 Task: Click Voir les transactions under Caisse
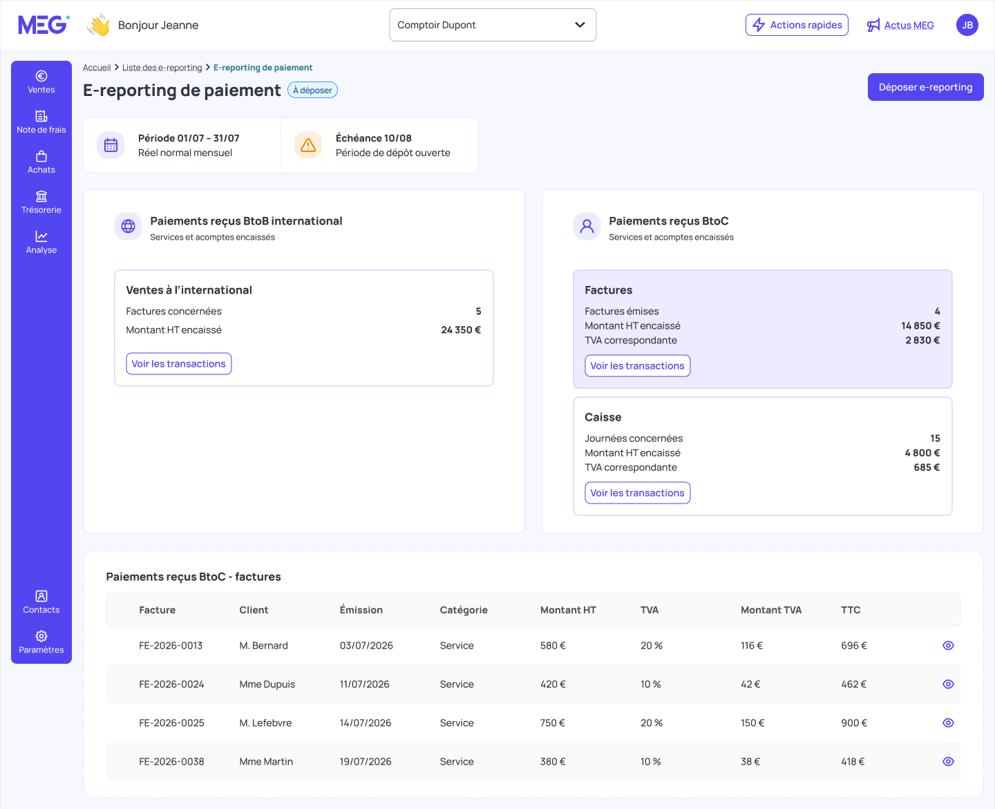click(637, 493)
